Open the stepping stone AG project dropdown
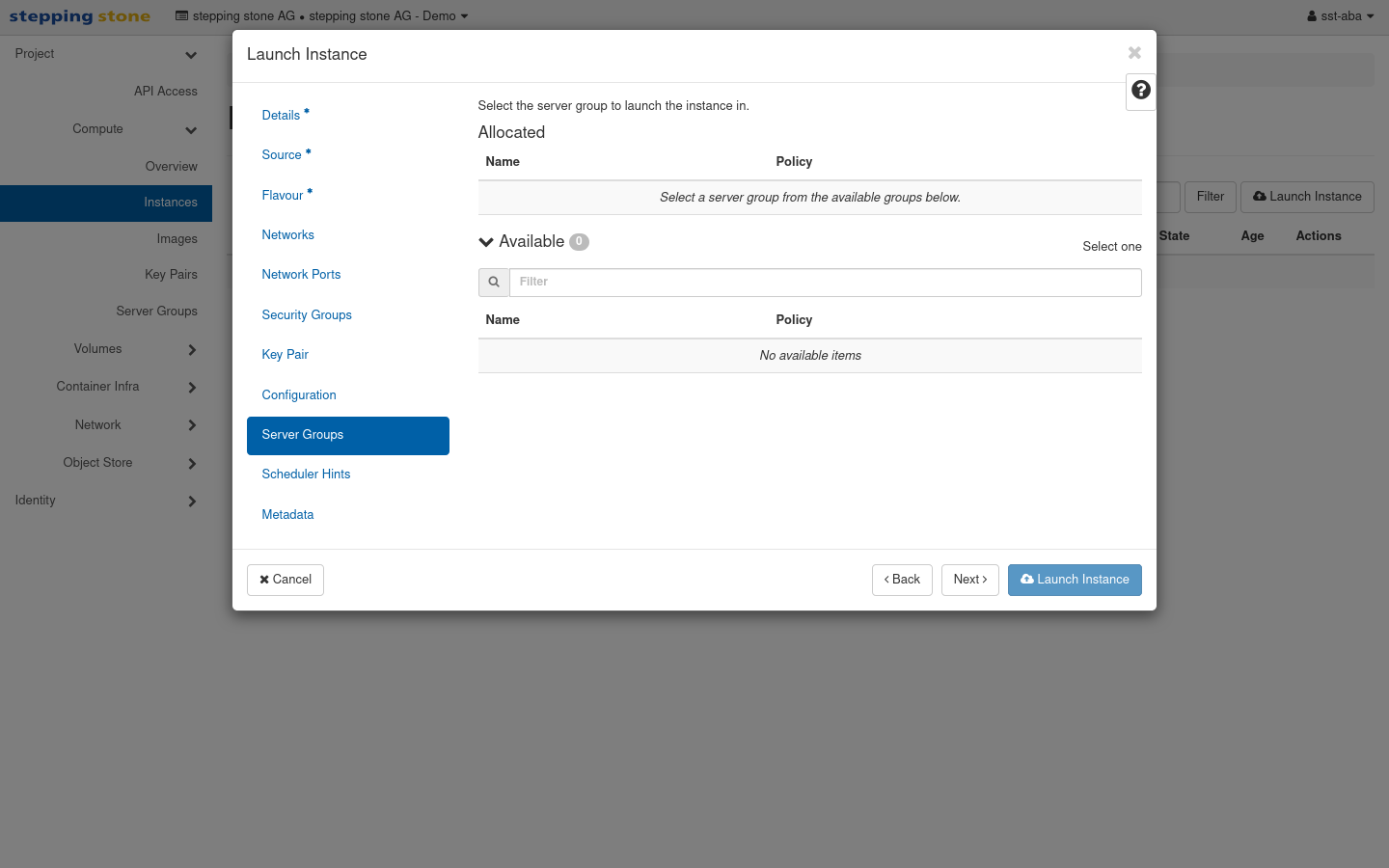 click(321, 16)
